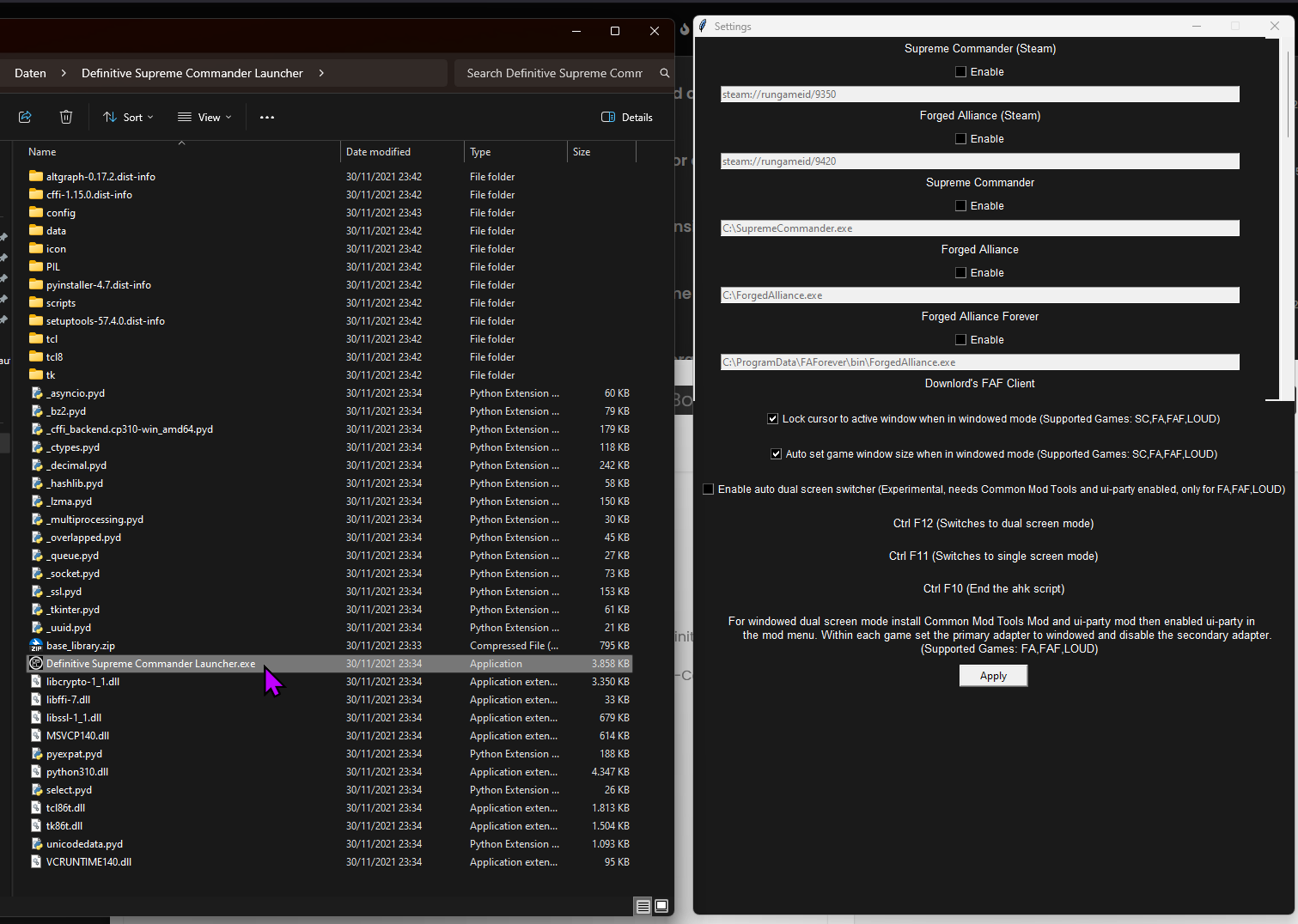Select the Daten breadcrumb
Screen dimensions: 1298x924
(30, 73)
